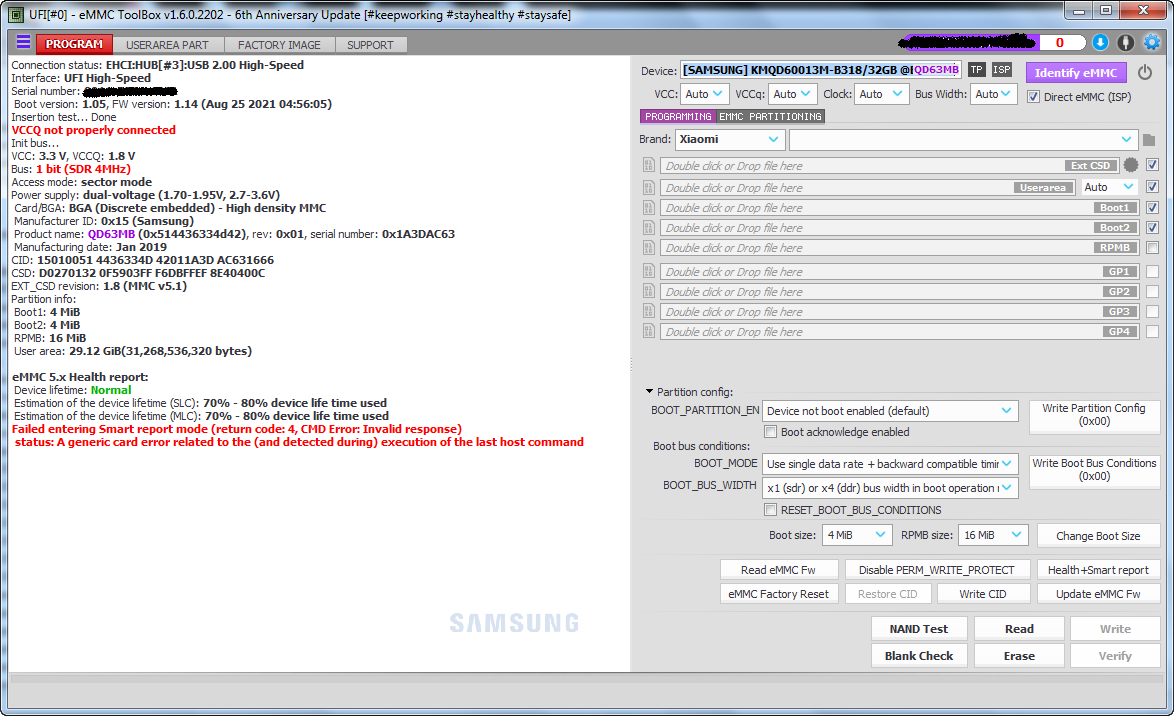1174x716 pixels.
Task: Select the PROGRAMMING sub-tab
Action: click(678, 117)
